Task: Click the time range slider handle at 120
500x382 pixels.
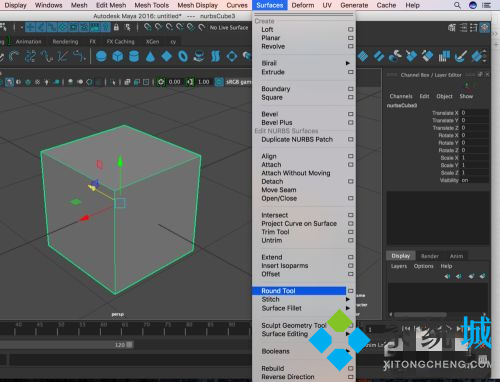Action: point(129,345)
